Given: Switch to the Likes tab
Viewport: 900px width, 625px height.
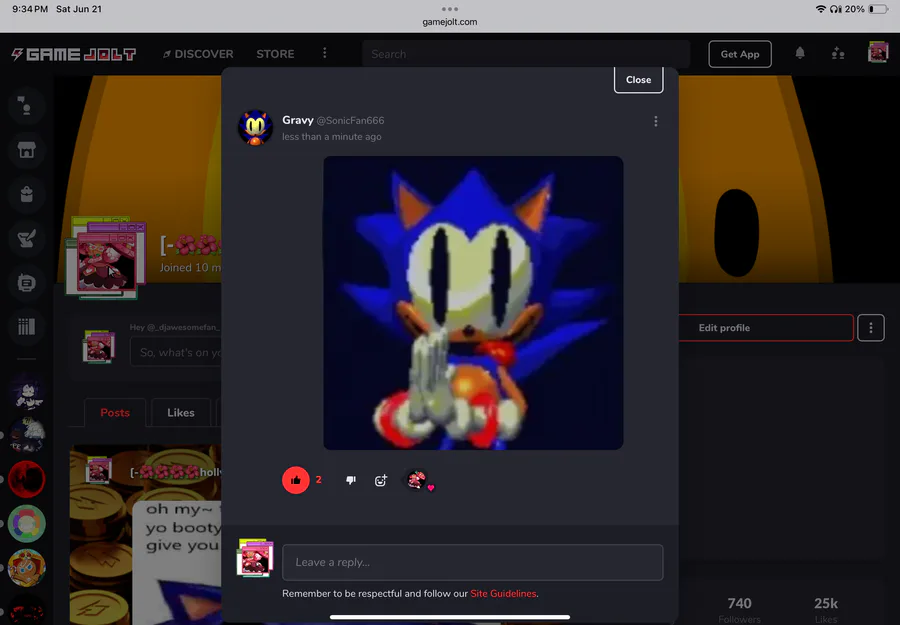Looking at the screenshot, I should tap(181, 413).
